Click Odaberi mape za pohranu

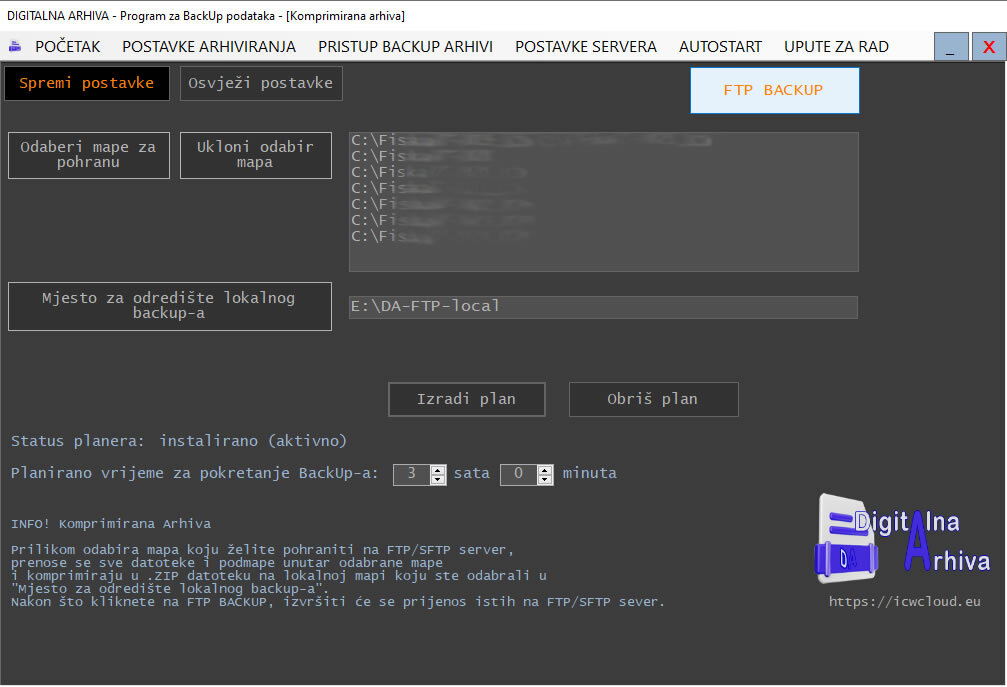(x=89, y=155)
